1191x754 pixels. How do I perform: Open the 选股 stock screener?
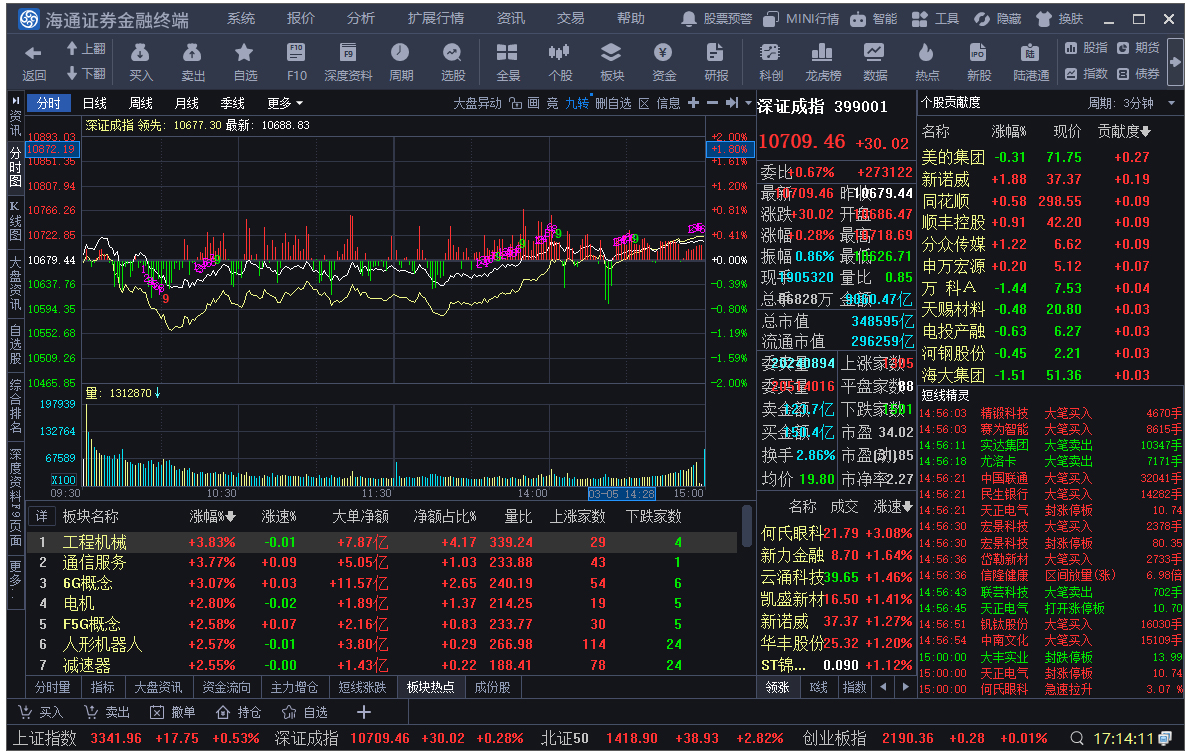pos(453,60)
